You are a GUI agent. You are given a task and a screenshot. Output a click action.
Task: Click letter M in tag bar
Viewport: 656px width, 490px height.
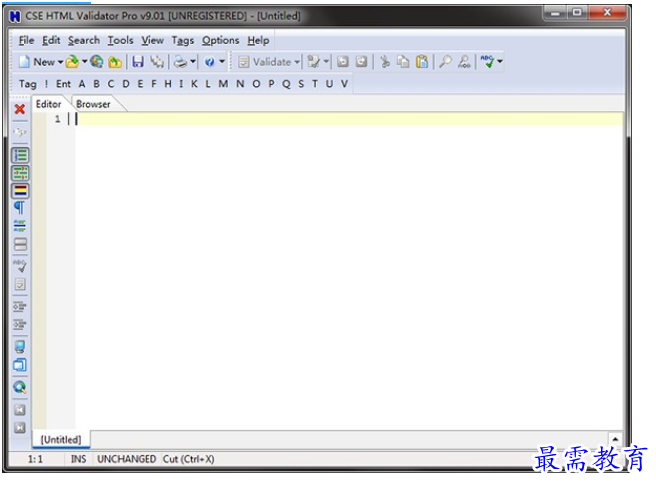tap(223, 84)
